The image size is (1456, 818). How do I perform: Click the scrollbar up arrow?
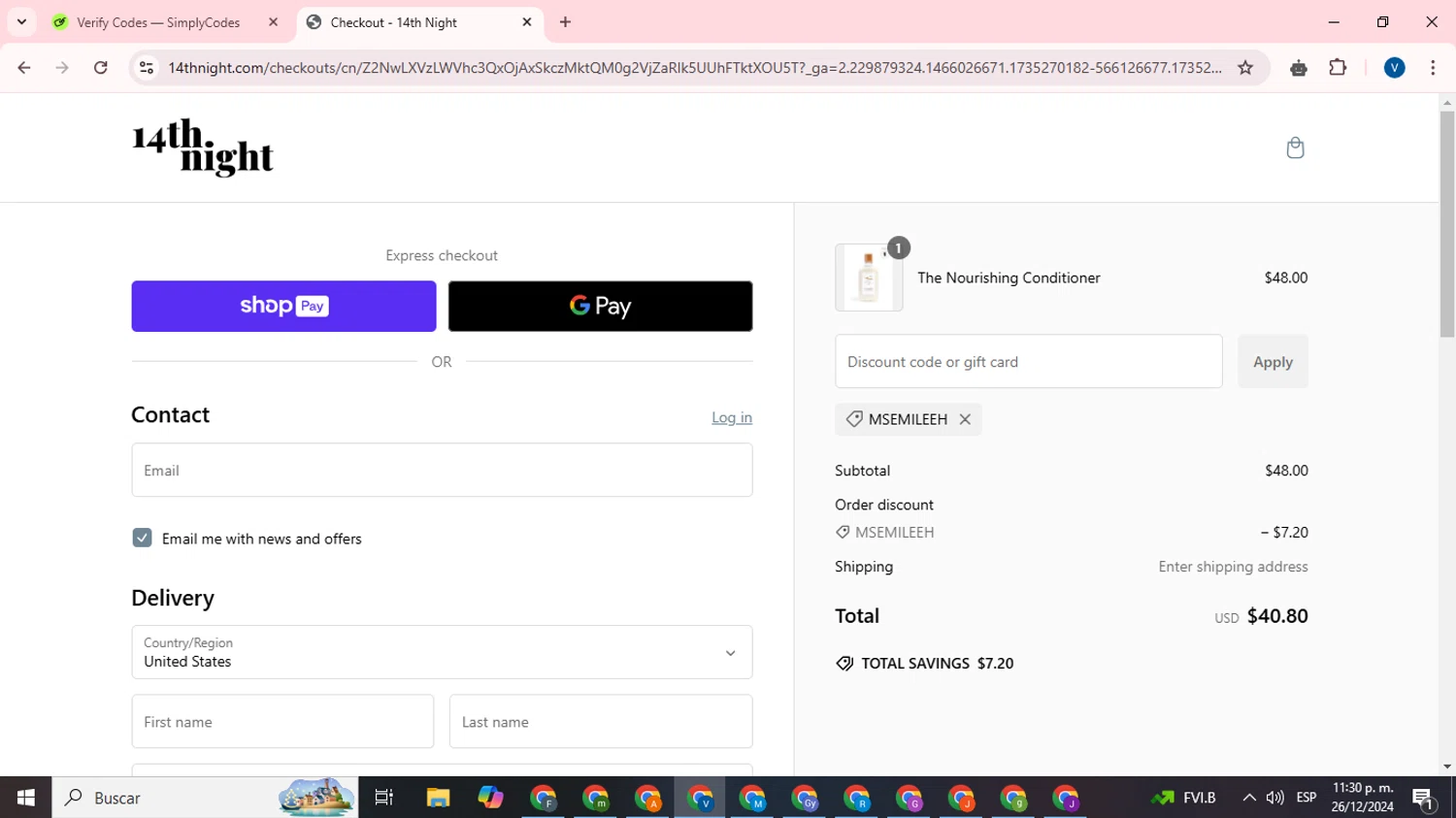click(1447, 102)
